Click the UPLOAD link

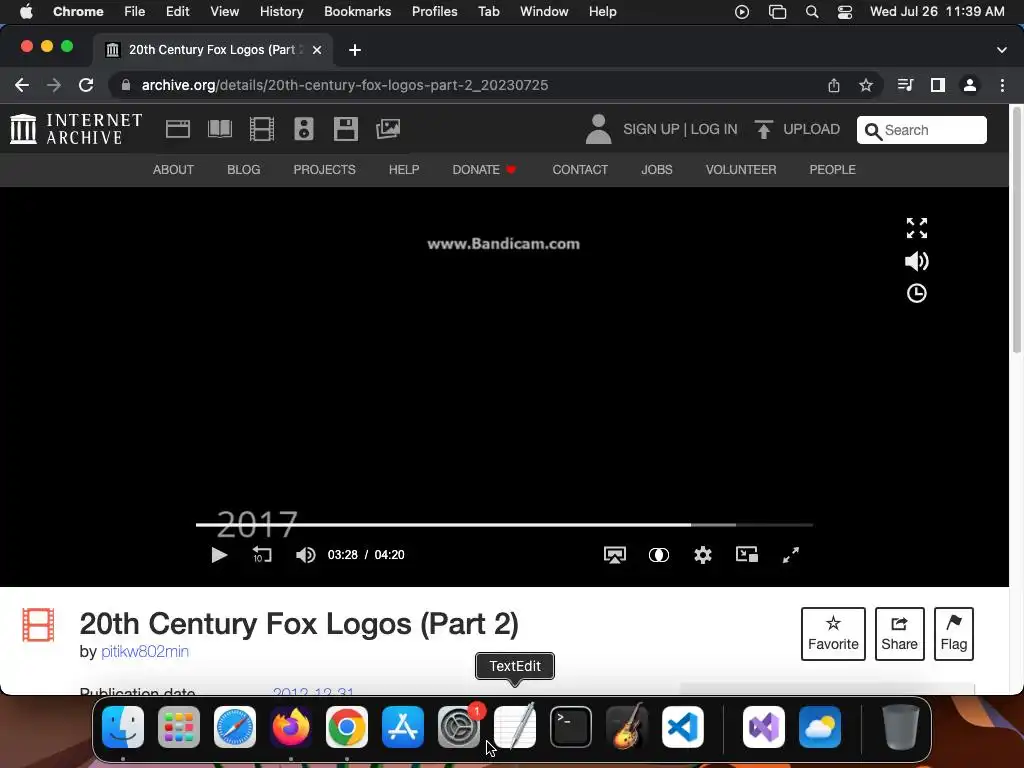(x=811, y=129)
